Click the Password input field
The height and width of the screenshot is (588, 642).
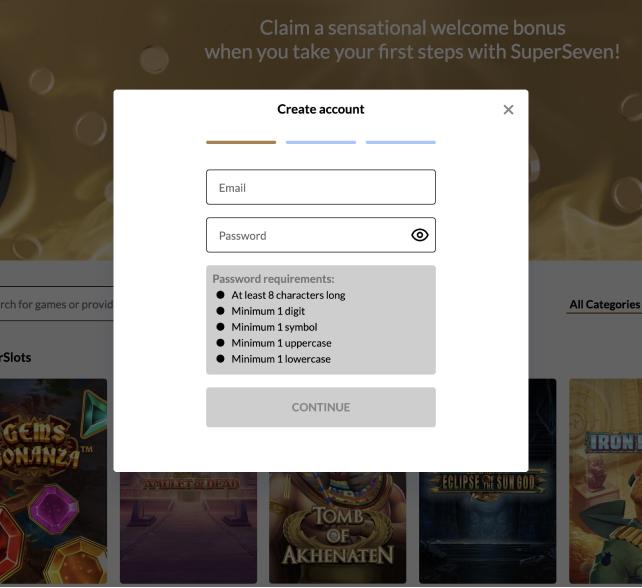(x=321, y=235)
